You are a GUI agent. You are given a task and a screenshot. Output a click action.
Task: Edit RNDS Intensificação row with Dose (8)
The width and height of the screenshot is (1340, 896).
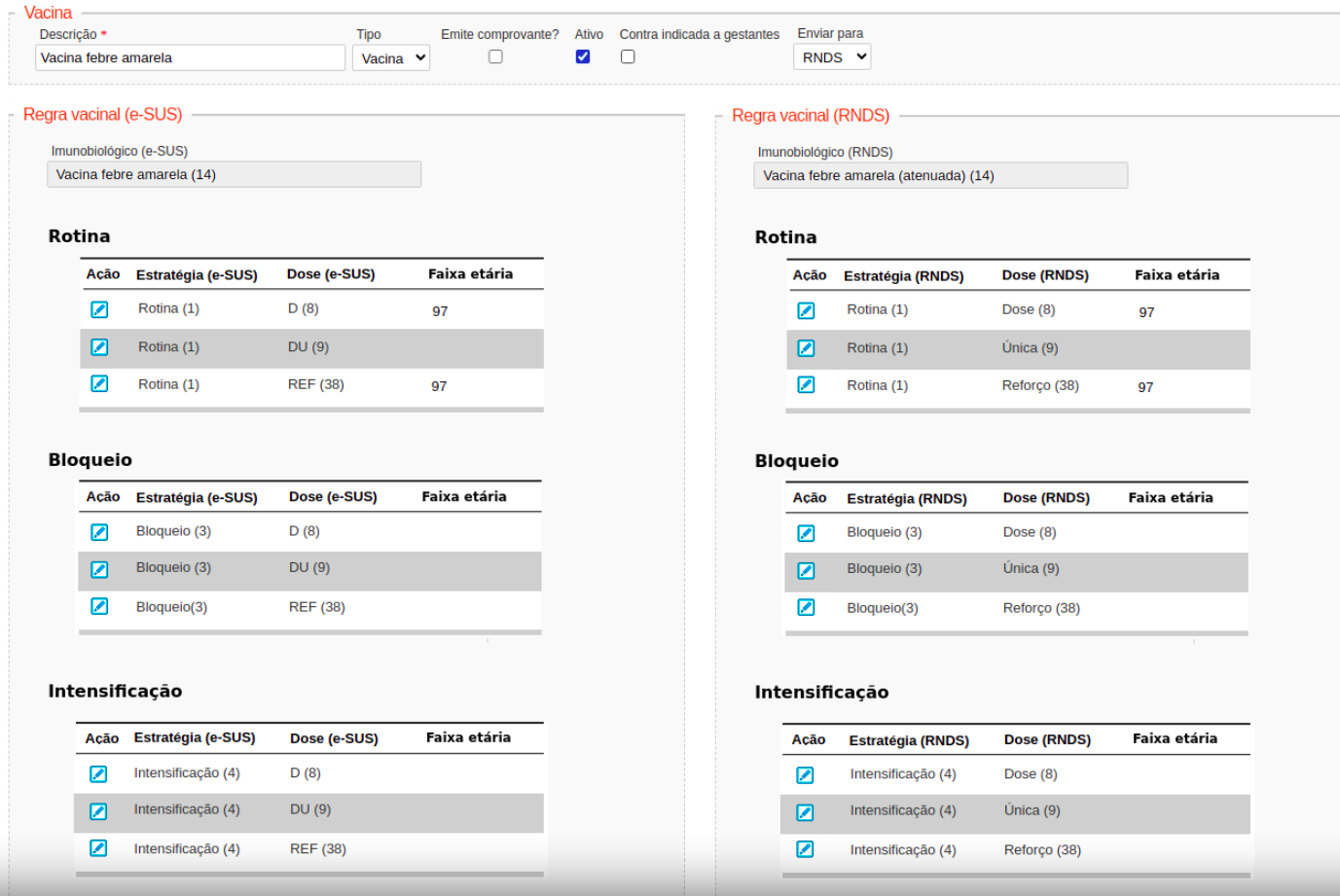(x=805, y=775)
